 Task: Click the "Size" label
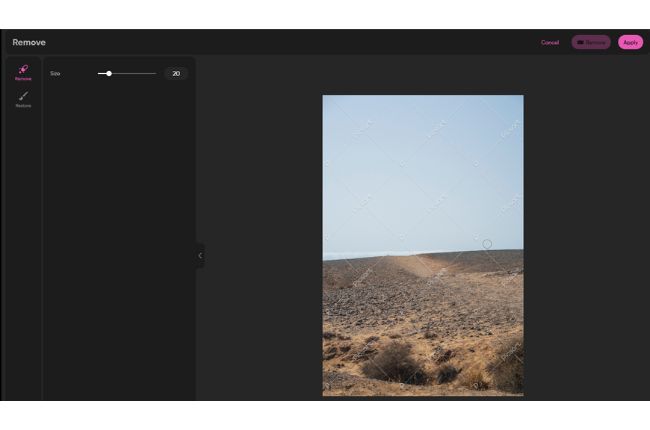click(55, 73)
